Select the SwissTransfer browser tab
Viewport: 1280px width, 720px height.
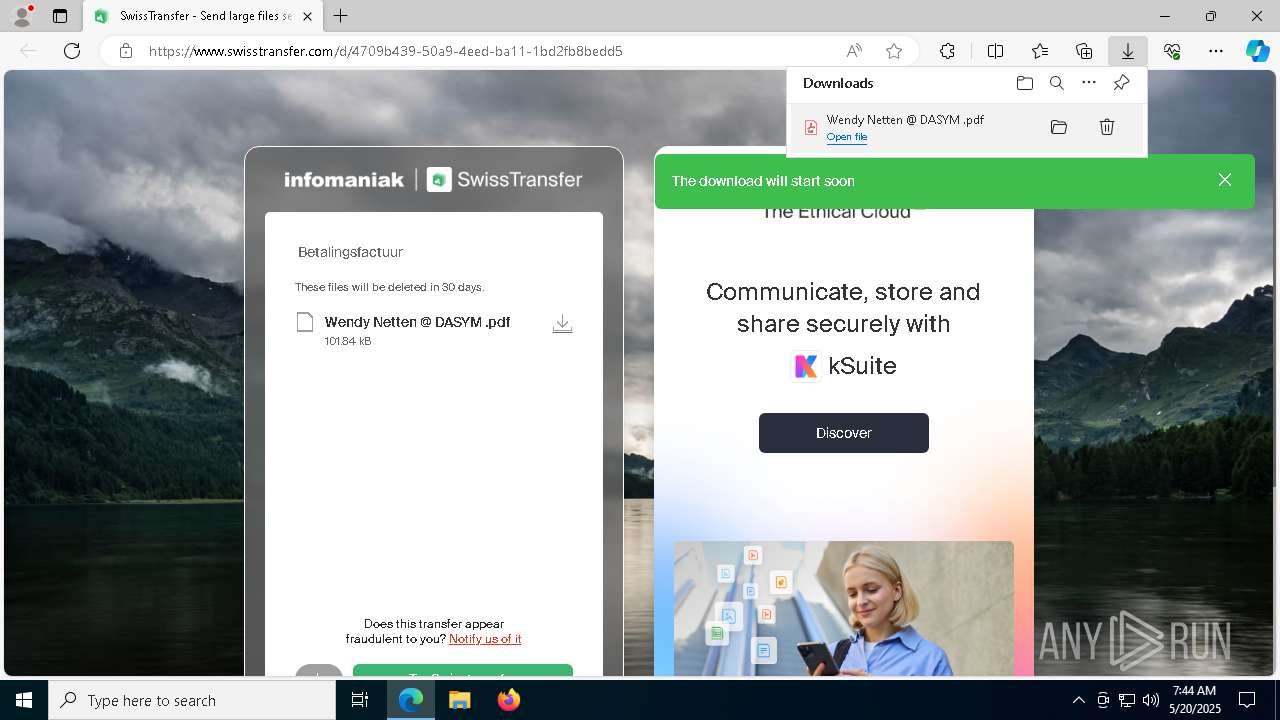pyautogui.click(x=203, y=16)
